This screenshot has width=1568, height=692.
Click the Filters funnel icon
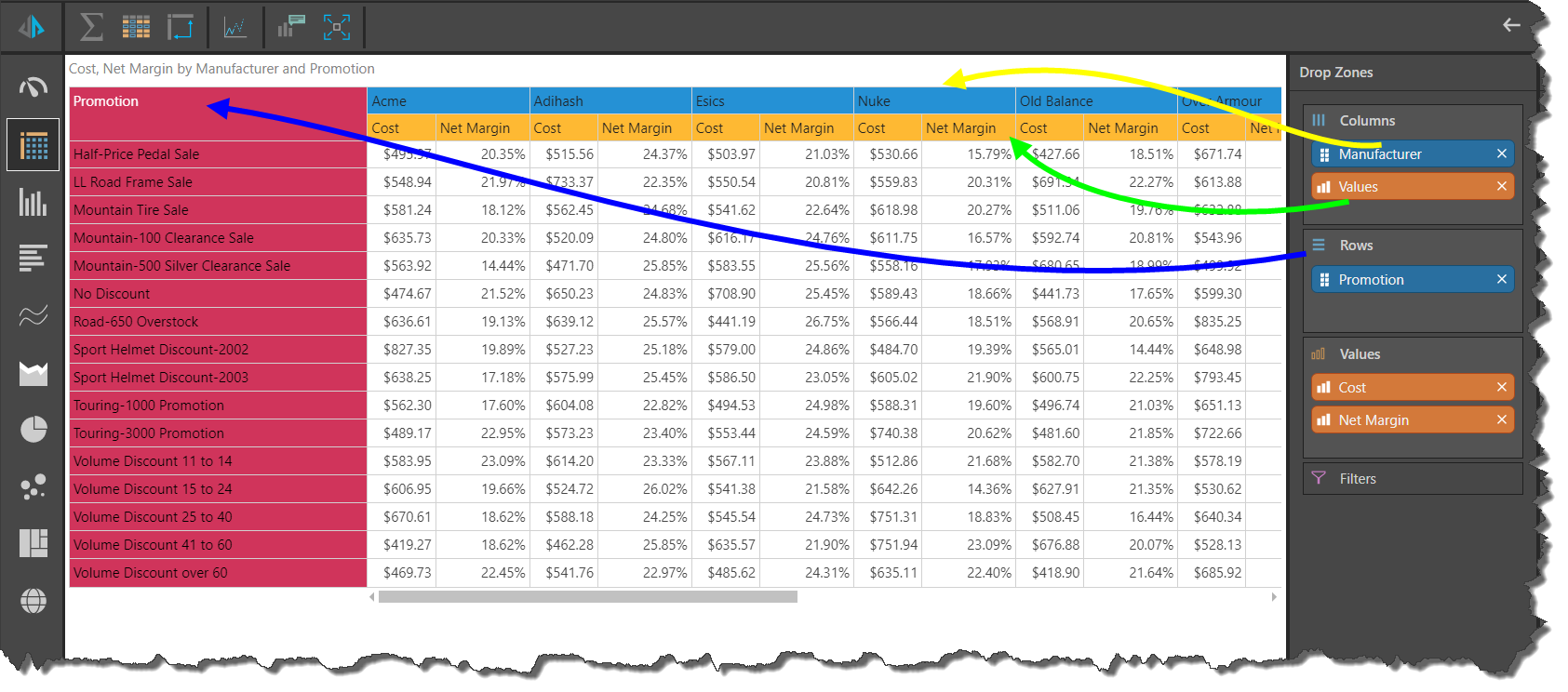tap(1319, 478)
